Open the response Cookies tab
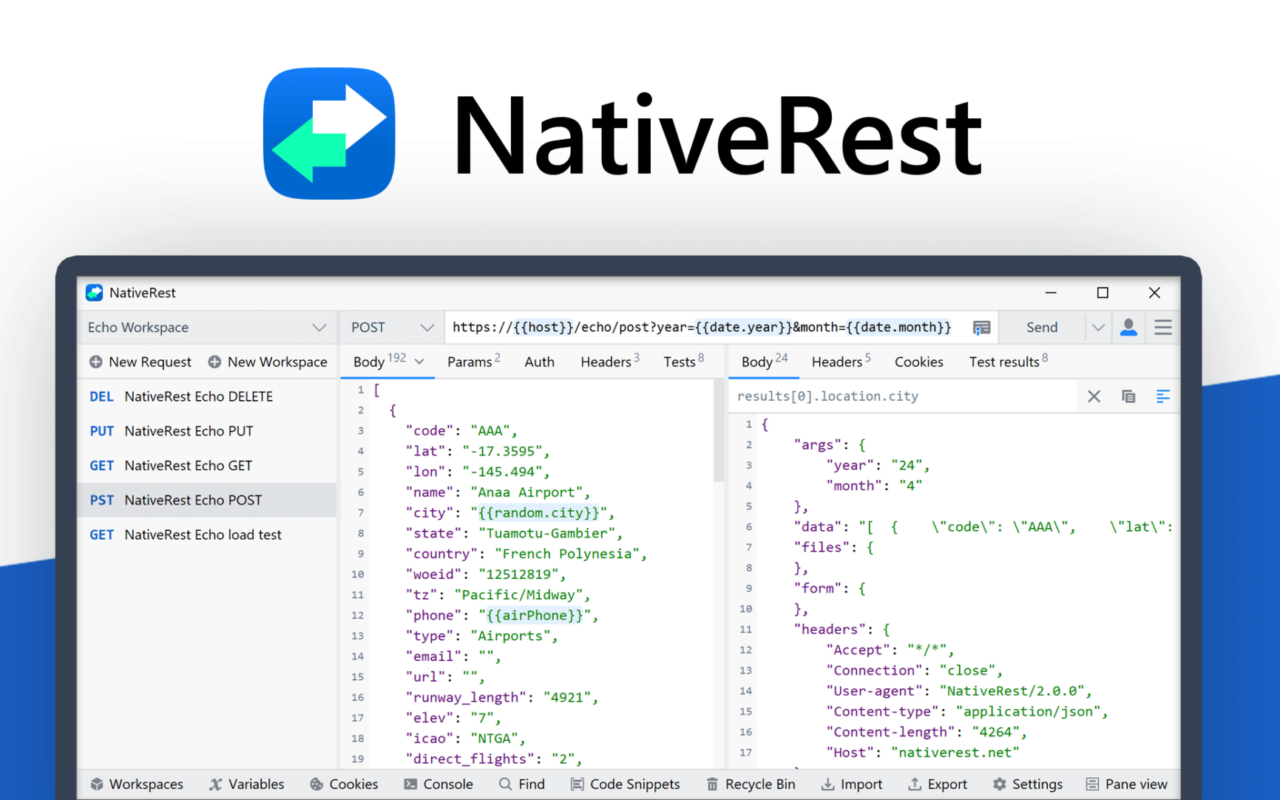 (x=919, y=362)
